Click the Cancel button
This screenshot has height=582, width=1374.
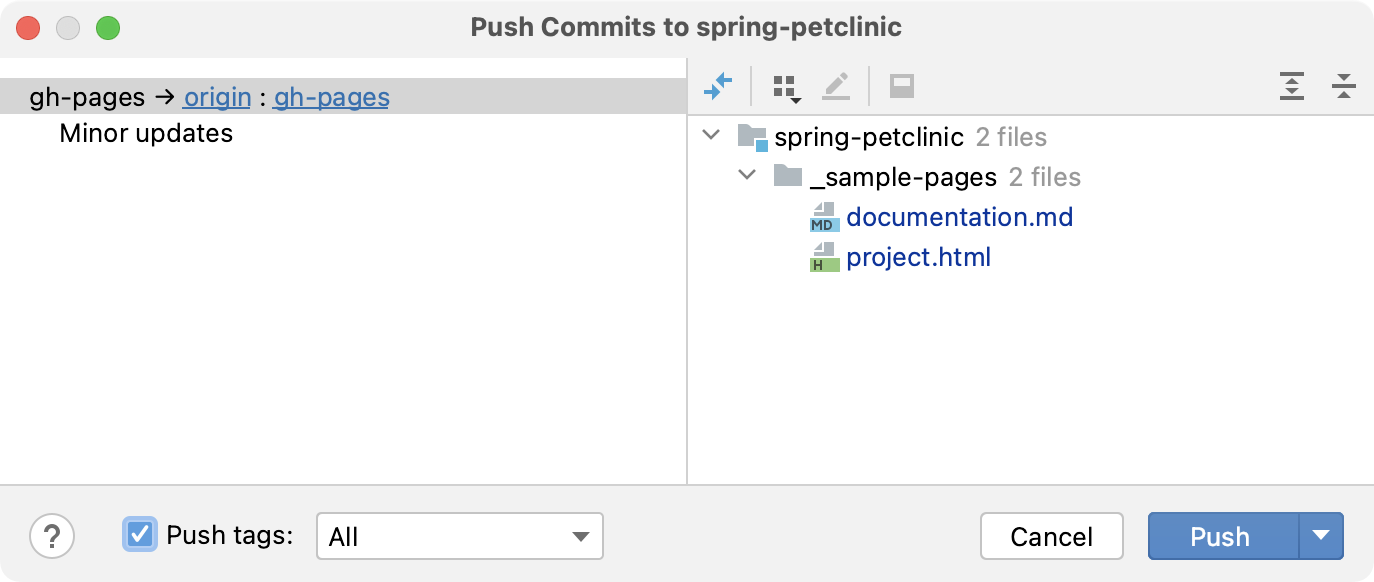(x=1052, y=536)
